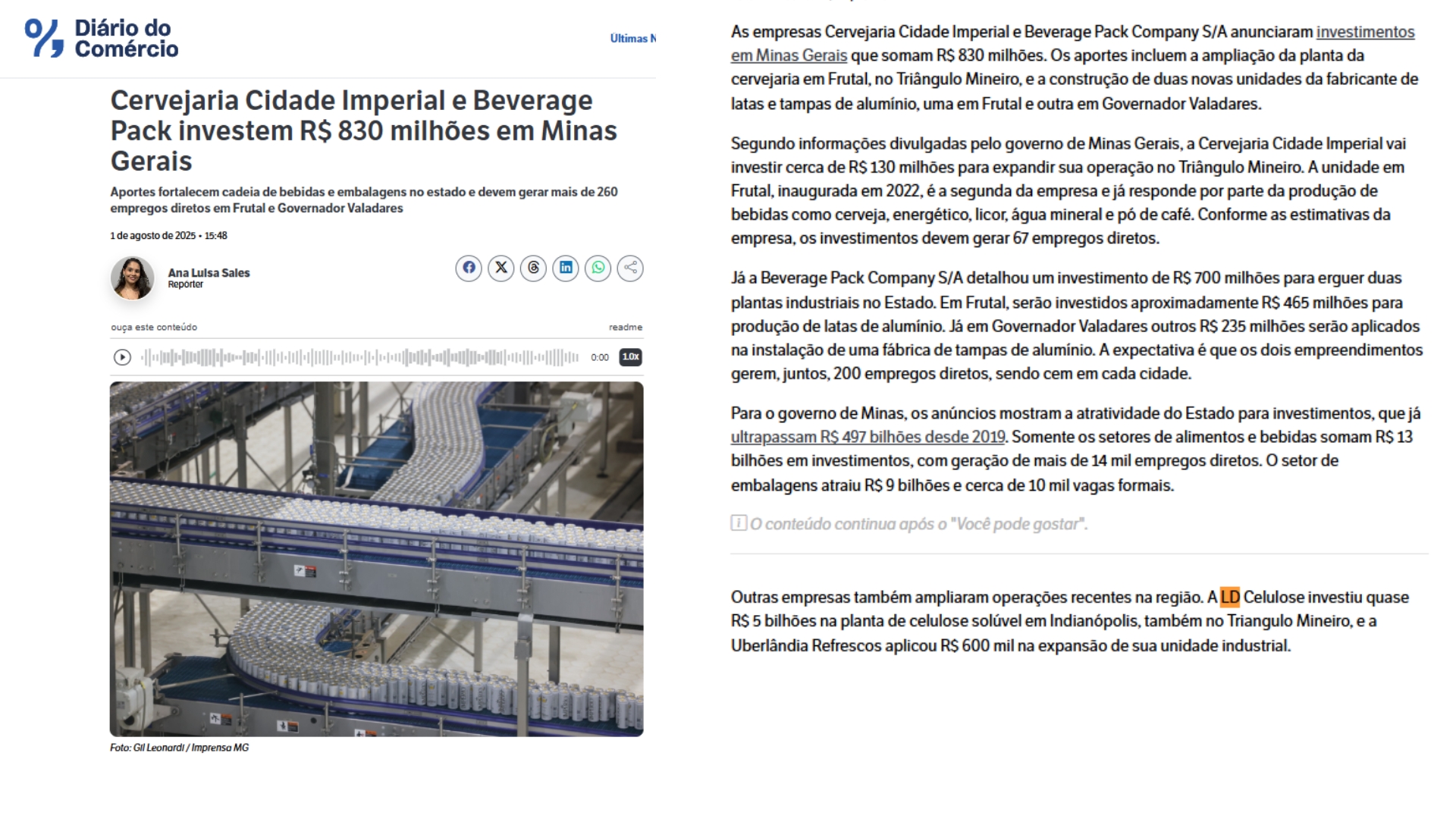Share article on Facebook

469,268
